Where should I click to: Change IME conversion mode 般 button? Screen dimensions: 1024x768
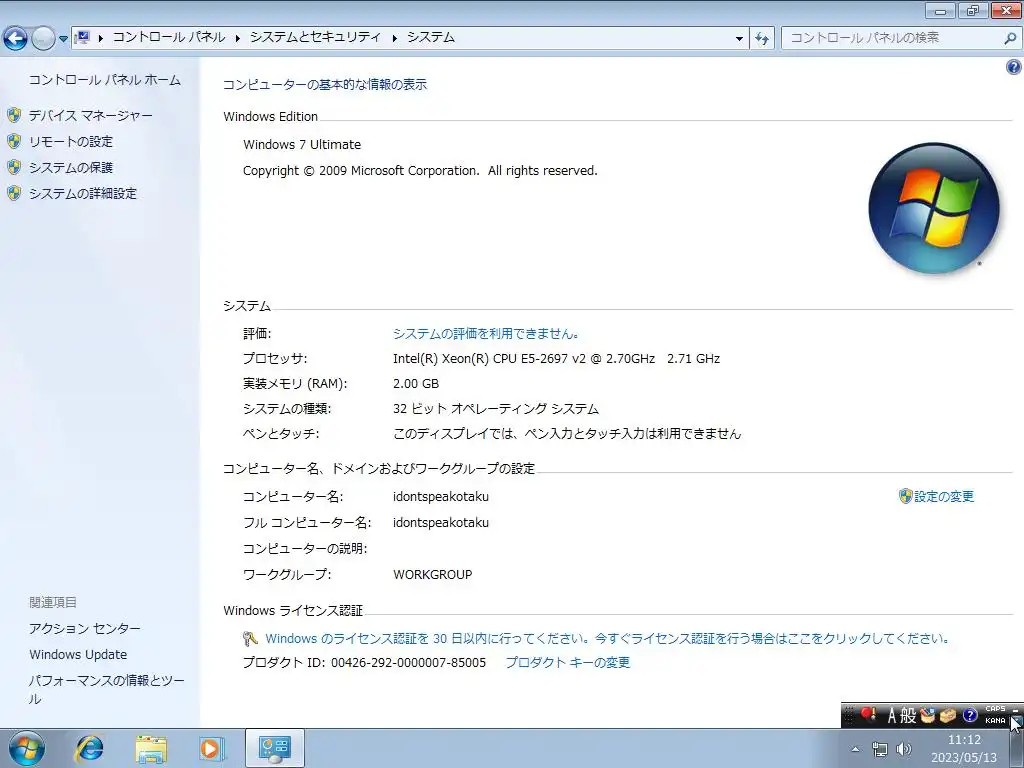tap(908, 716)
